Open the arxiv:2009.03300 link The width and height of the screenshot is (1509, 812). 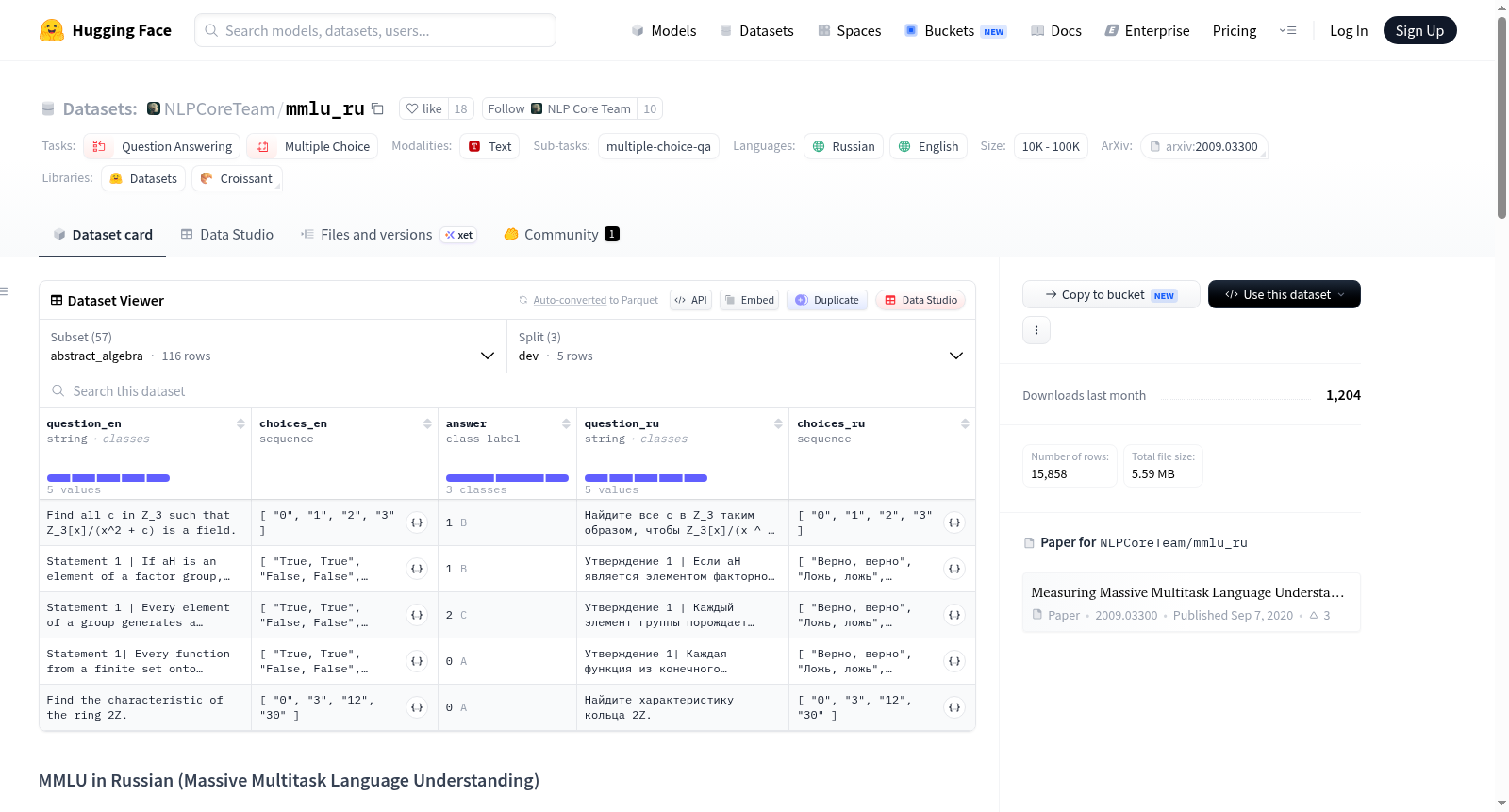[x=1204, y=146]
